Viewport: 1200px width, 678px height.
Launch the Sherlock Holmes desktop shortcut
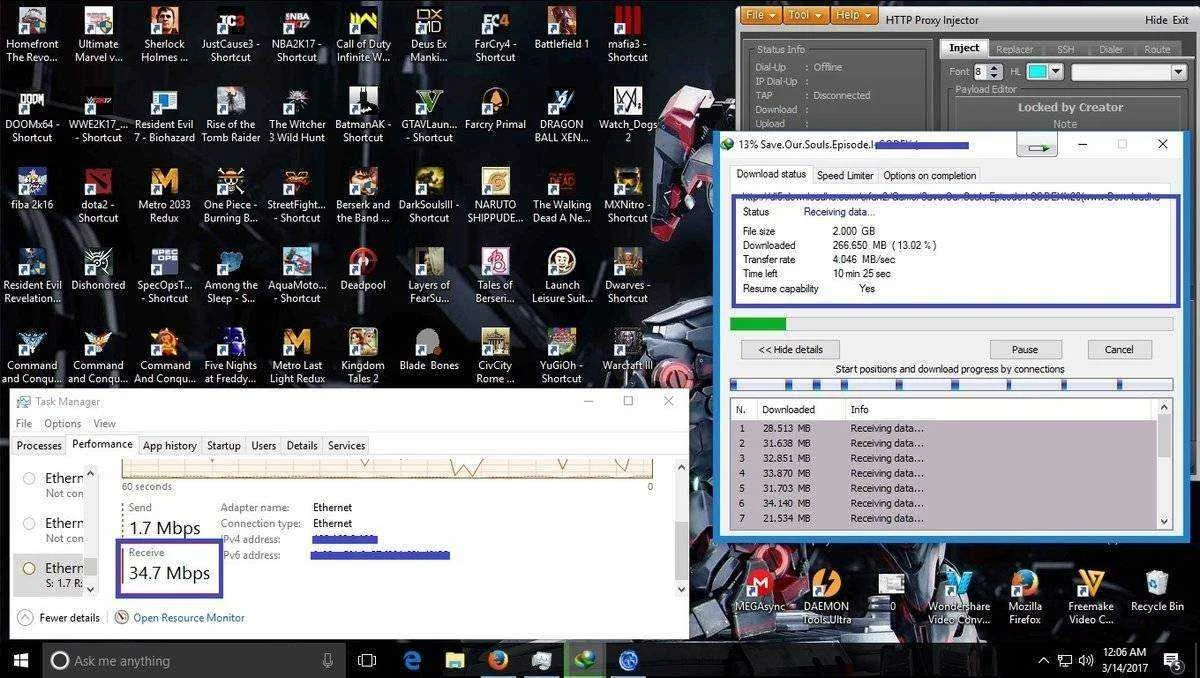pyautogui.click(x=164, y=35)
